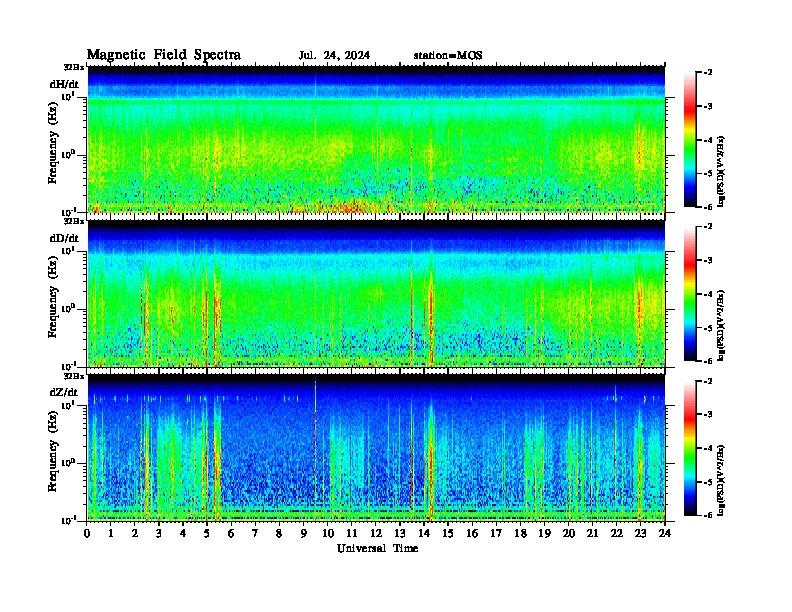Click the log PSD legend label beside dD/dt colorbar
Image resolution: width=792 pixels, height=612 pixels.
point(722,325)
